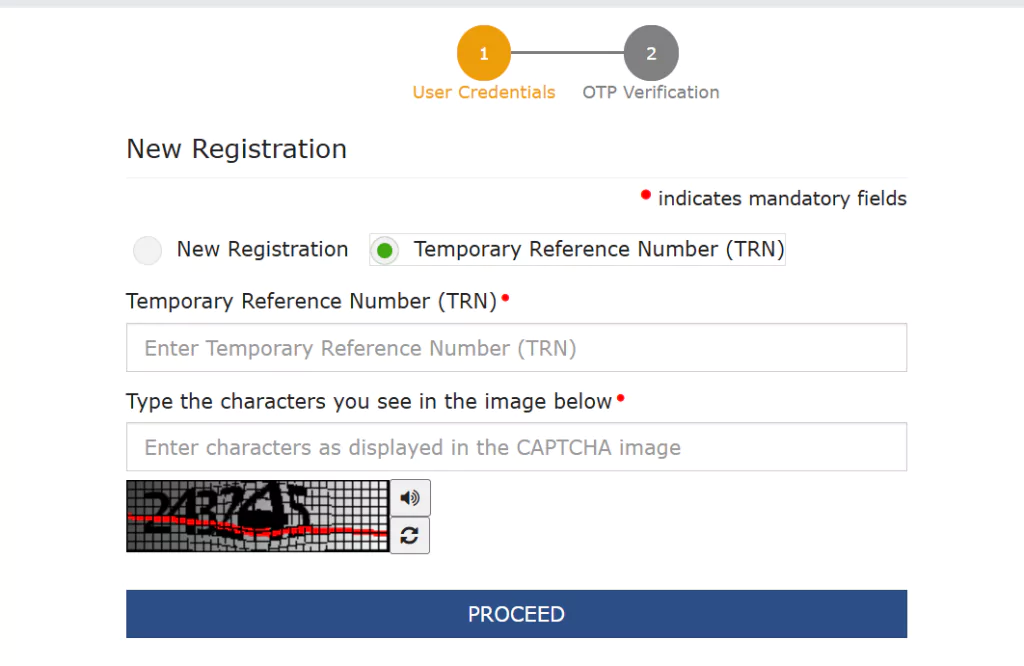Focus the Enter Temporary Reference Number input

516,348
